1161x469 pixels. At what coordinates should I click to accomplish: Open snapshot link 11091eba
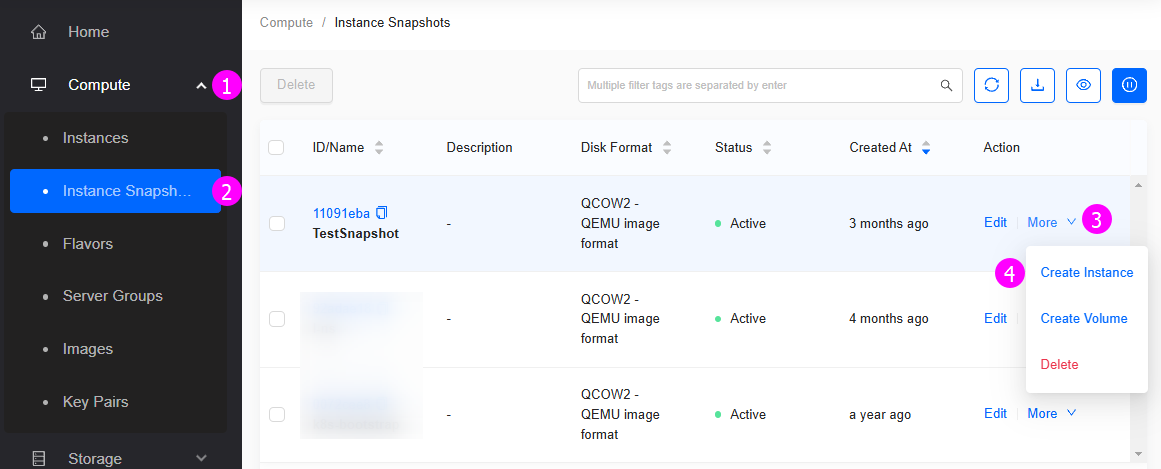pyautogui.click(x=341, y=213)
